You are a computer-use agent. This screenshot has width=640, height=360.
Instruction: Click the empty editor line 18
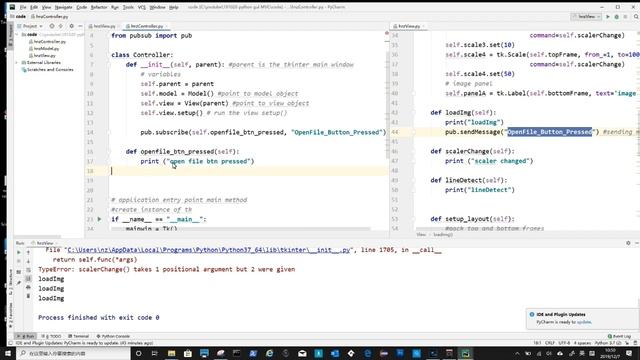[248, 171]
